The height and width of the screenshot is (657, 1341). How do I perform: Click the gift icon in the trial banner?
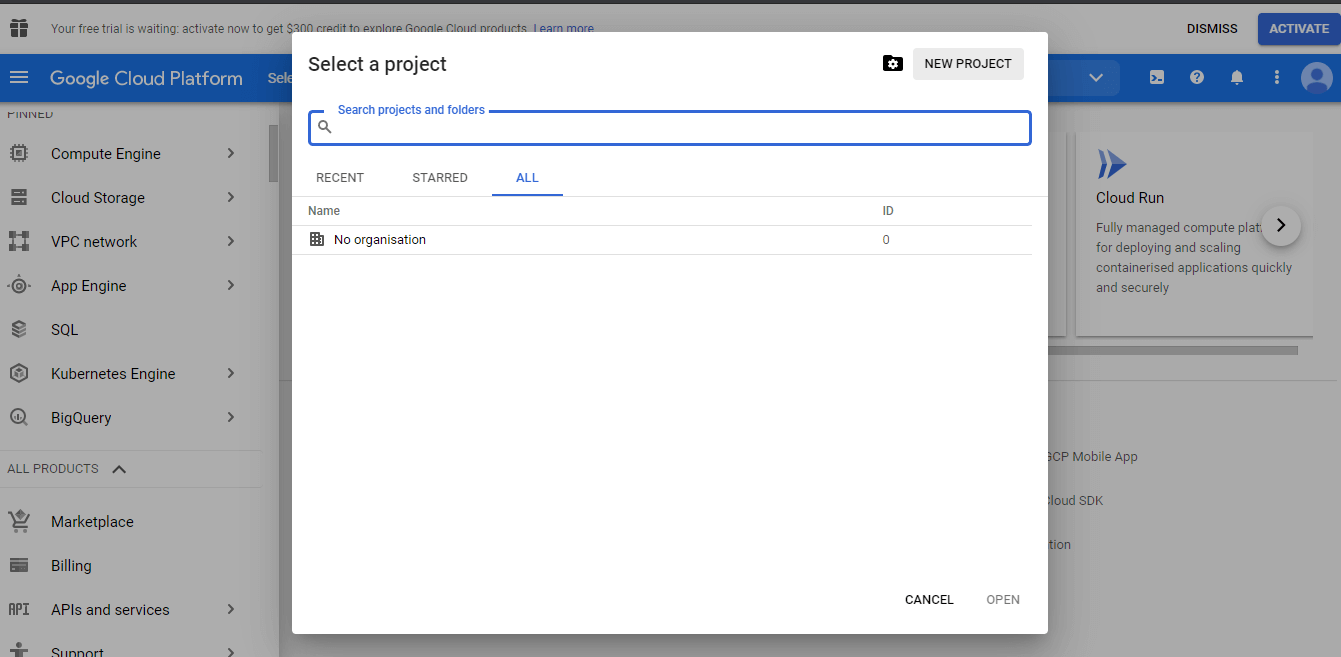[x=18, y=28]
